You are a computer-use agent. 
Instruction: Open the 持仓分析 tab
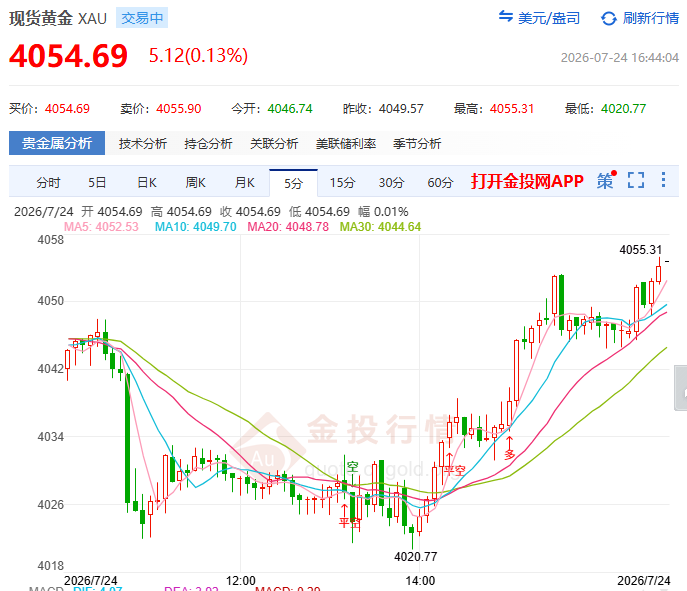coord(208,143)
